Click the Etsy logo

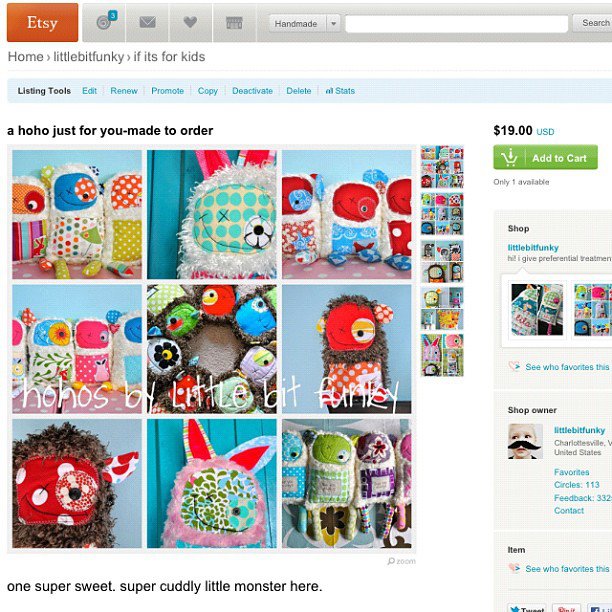pos(43,22)
